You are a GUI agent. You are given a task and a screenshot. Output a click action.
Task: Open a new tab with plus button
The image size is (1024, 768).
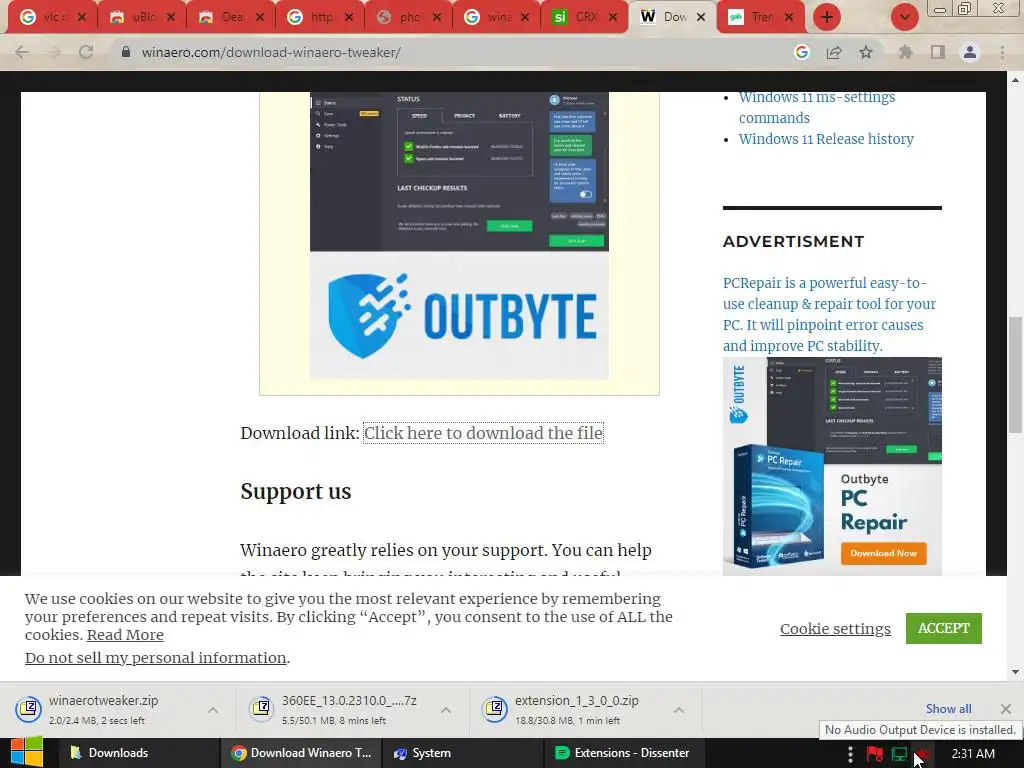[x=827, y=17]
